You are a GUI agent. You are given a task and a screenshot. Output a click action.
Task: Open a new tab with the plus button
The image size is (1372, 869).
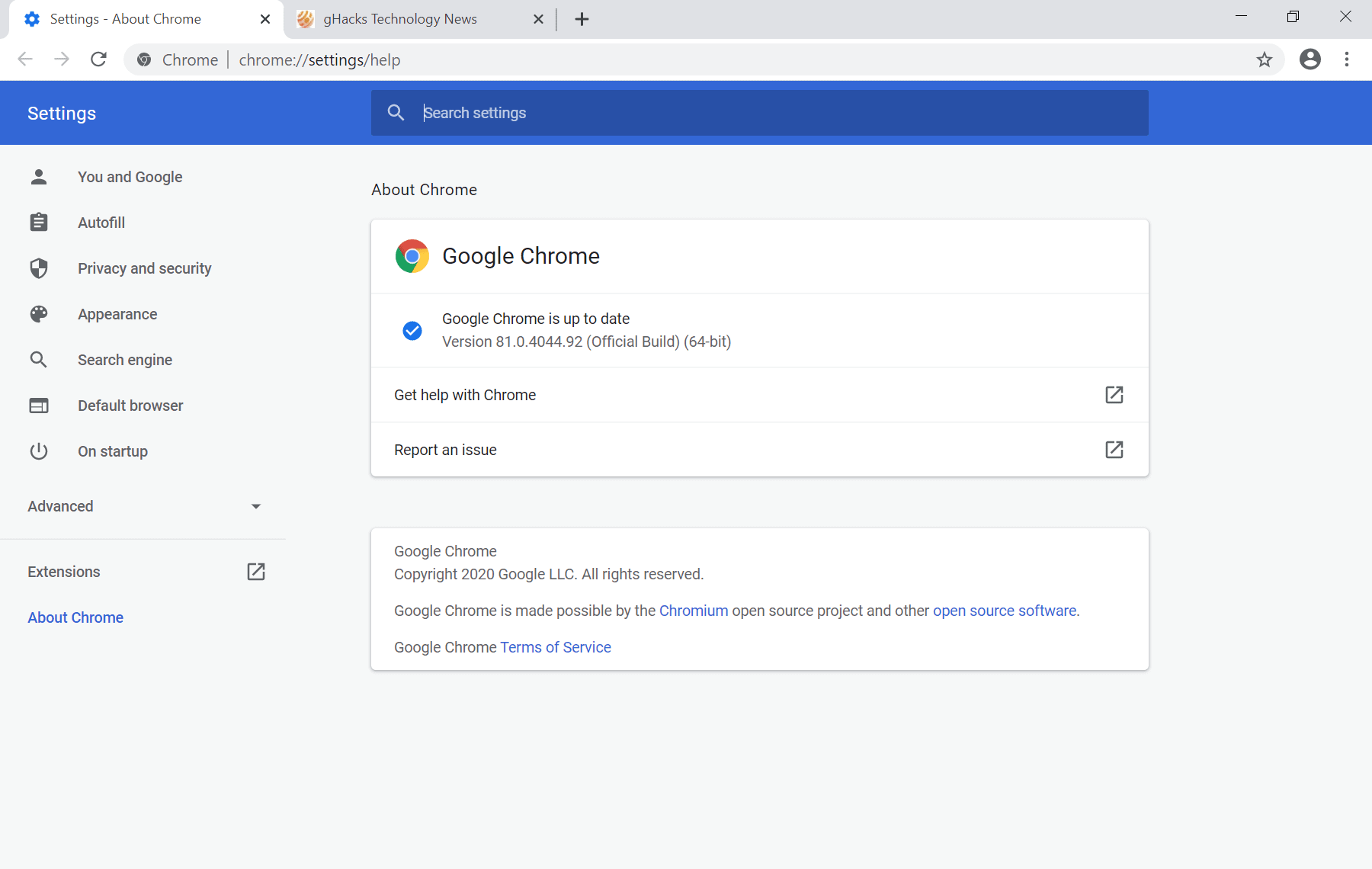(x=582, y=19)
